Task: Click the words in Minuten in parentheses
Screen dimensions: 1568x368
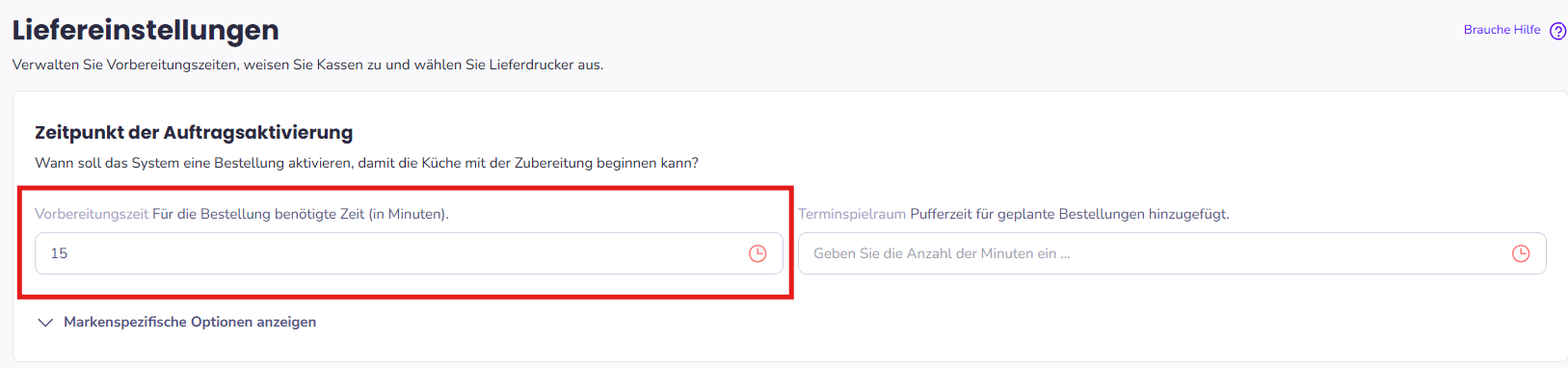Action: pos(407,214)
